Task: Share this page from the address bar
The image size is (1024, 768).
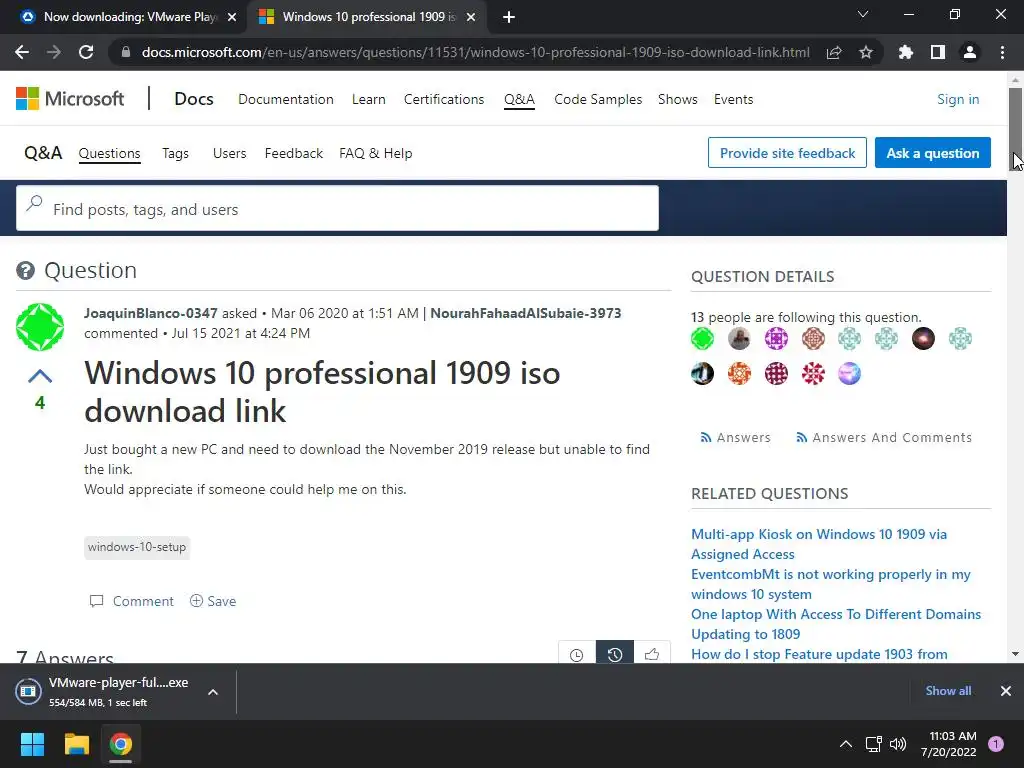Action: pos(834,52)
